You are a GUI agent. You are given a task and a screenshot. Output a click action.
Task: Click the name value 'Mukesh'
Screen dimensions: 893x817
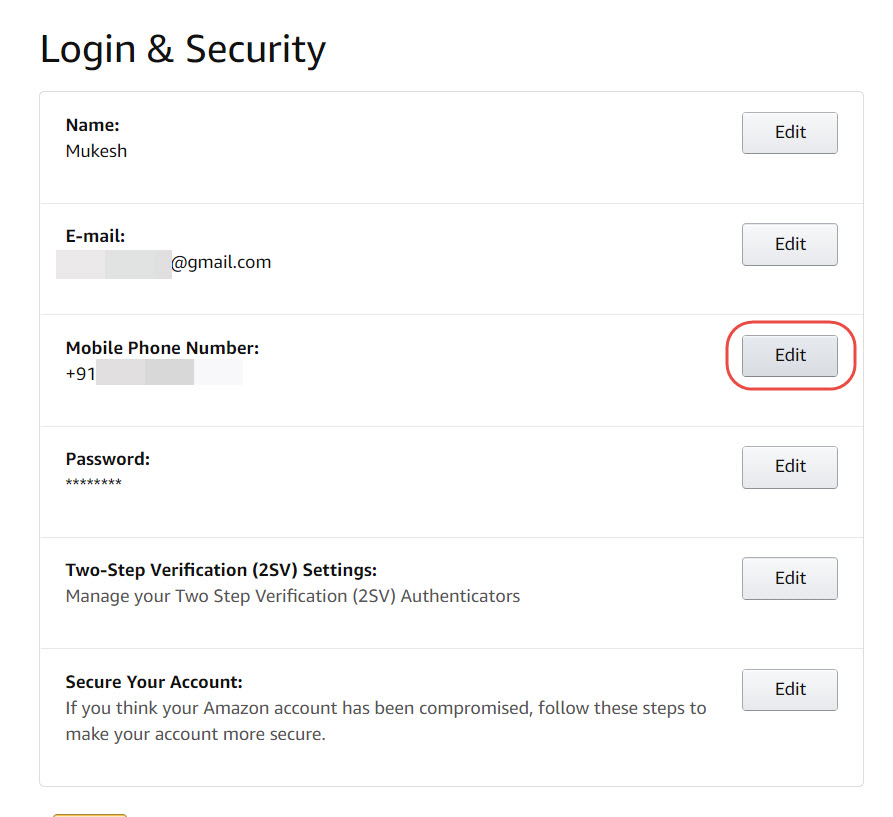(x=96, y=151)
